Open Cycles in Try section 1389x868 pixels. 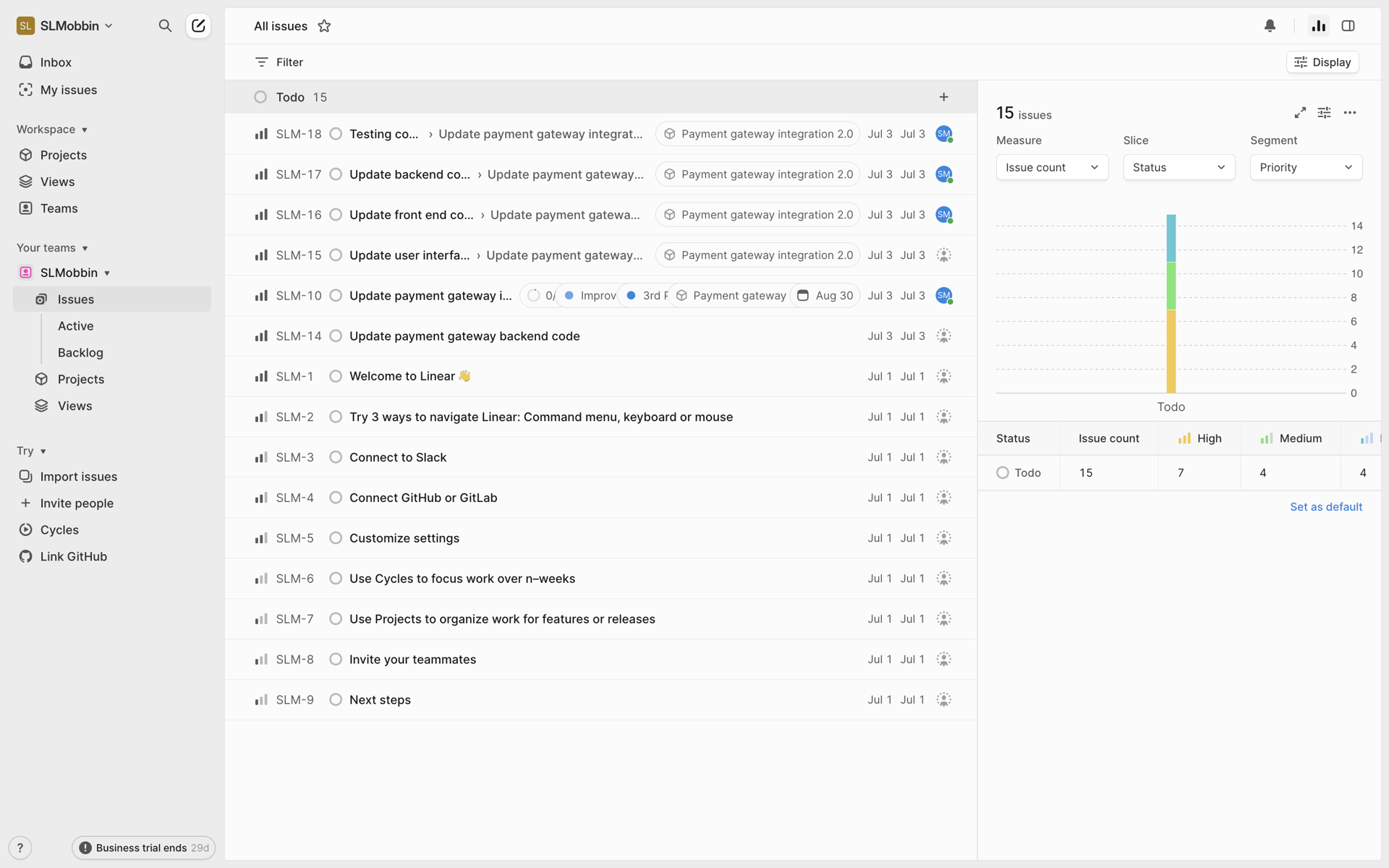click(x=112, y=530)
